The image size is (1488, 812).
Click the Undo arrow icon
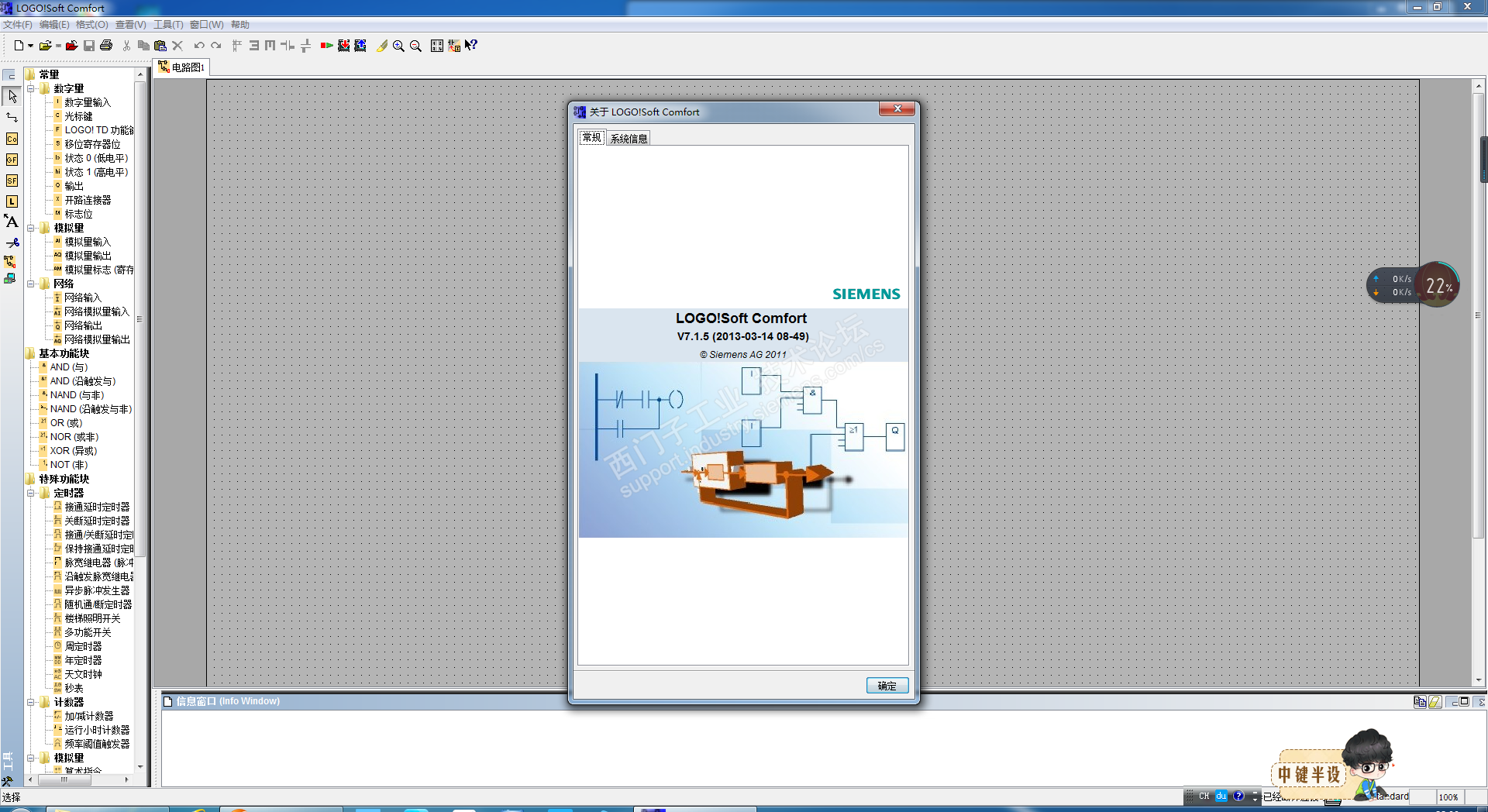199,46
